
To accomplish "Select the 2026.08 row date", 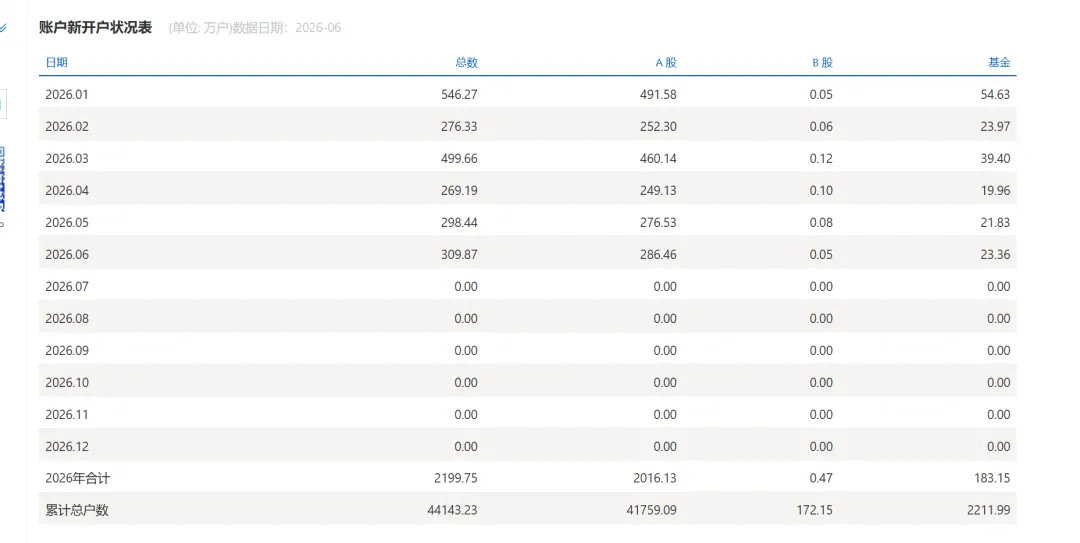I will click(x=67, y=318).
